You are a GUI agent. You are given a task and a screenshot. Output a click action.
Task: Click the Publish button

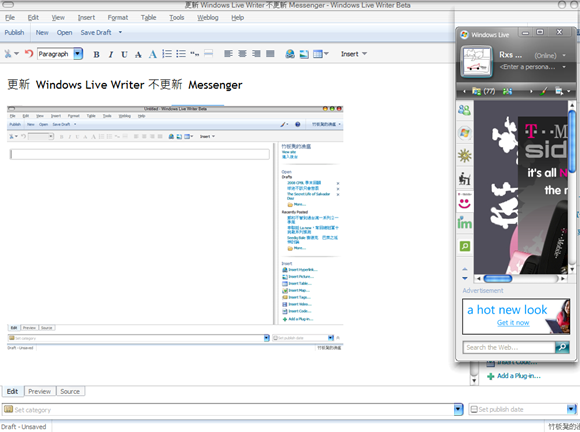coord(14,33)
